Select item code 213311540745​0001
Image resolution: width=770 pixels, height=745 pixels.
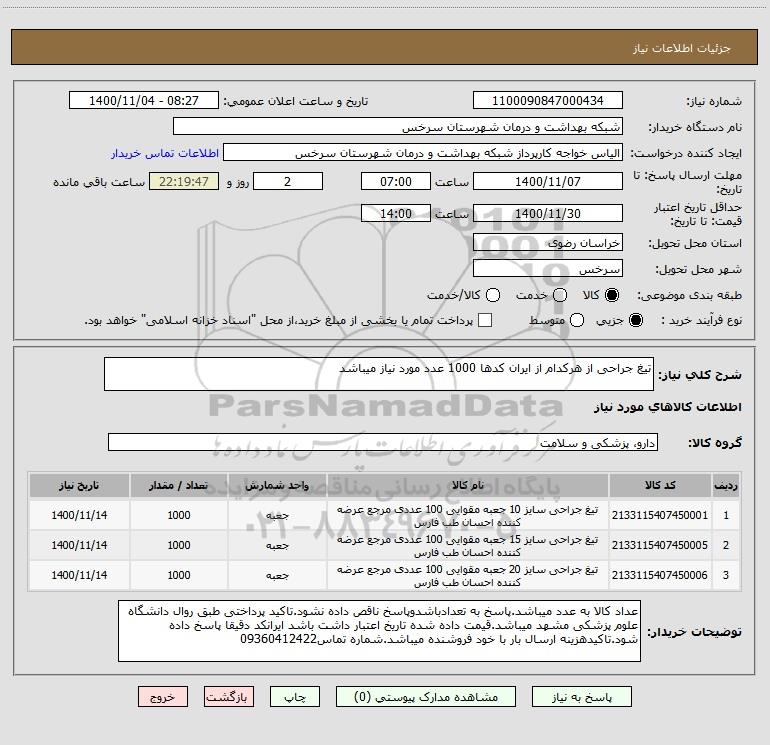point(660,515)
